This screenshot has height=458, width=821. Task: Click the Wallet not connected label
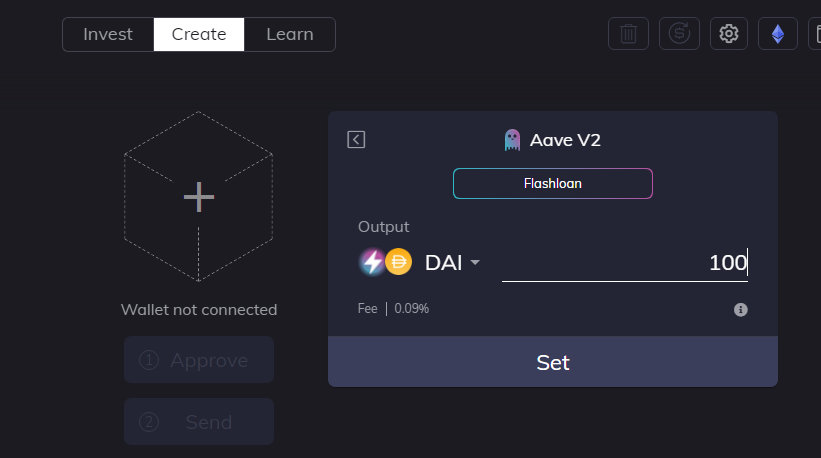[199, 310]
